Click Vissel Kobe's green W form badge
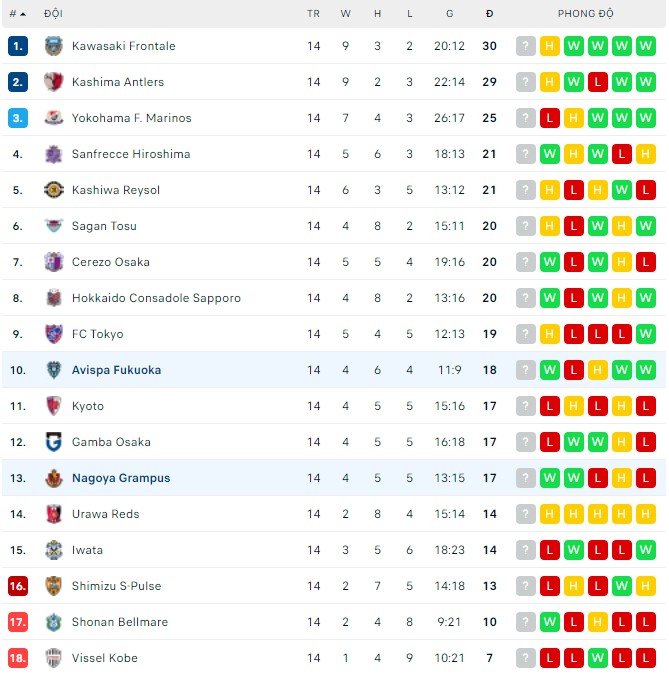The width and height of the screenshot is (669, 675). (598, 658)
